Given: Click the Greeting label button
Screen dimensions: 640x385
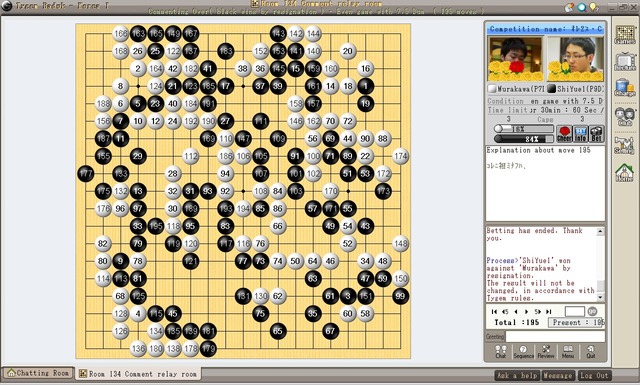Looking at the screenshot, I should point(495,337).
